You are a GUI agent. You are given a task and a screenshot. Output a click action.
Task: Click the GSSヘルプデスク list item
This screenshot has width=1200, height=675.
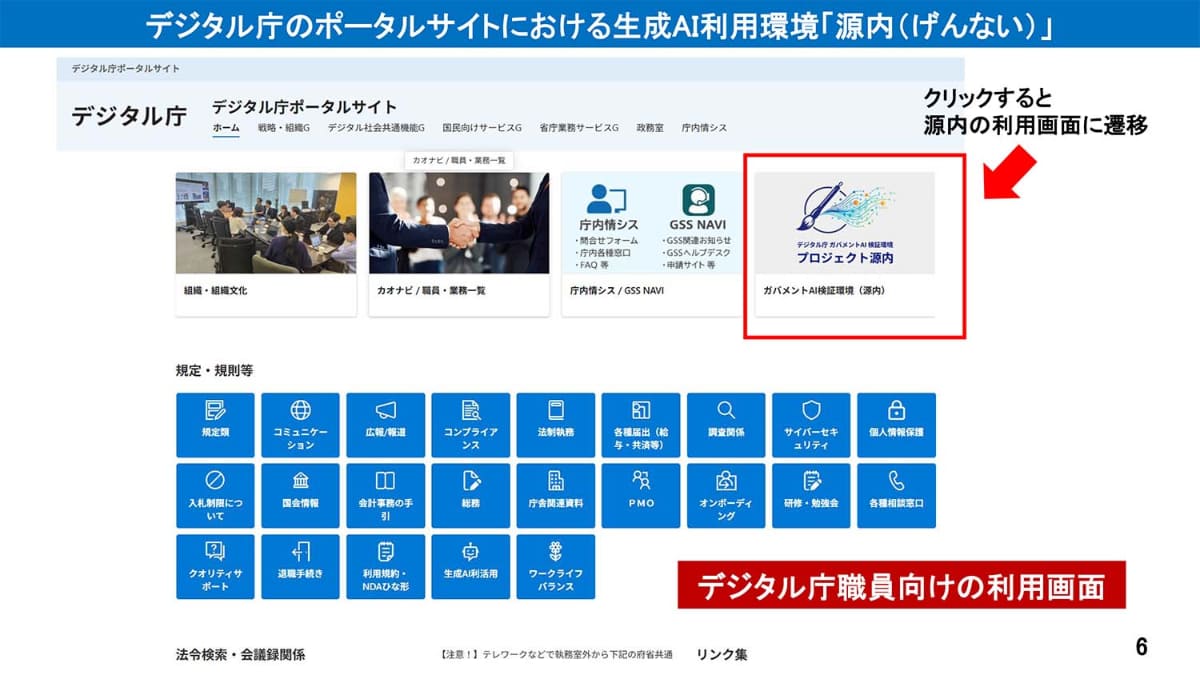pyautogui.click(x=697, y=253)
